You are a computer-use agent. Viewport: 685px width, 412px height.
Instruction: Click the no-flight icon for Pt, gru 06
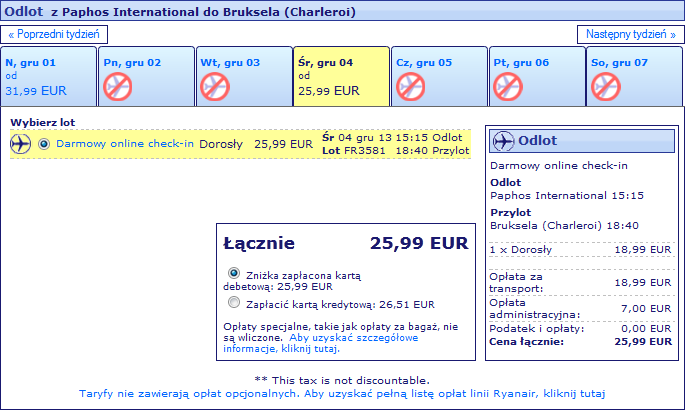tap(508, 87)
